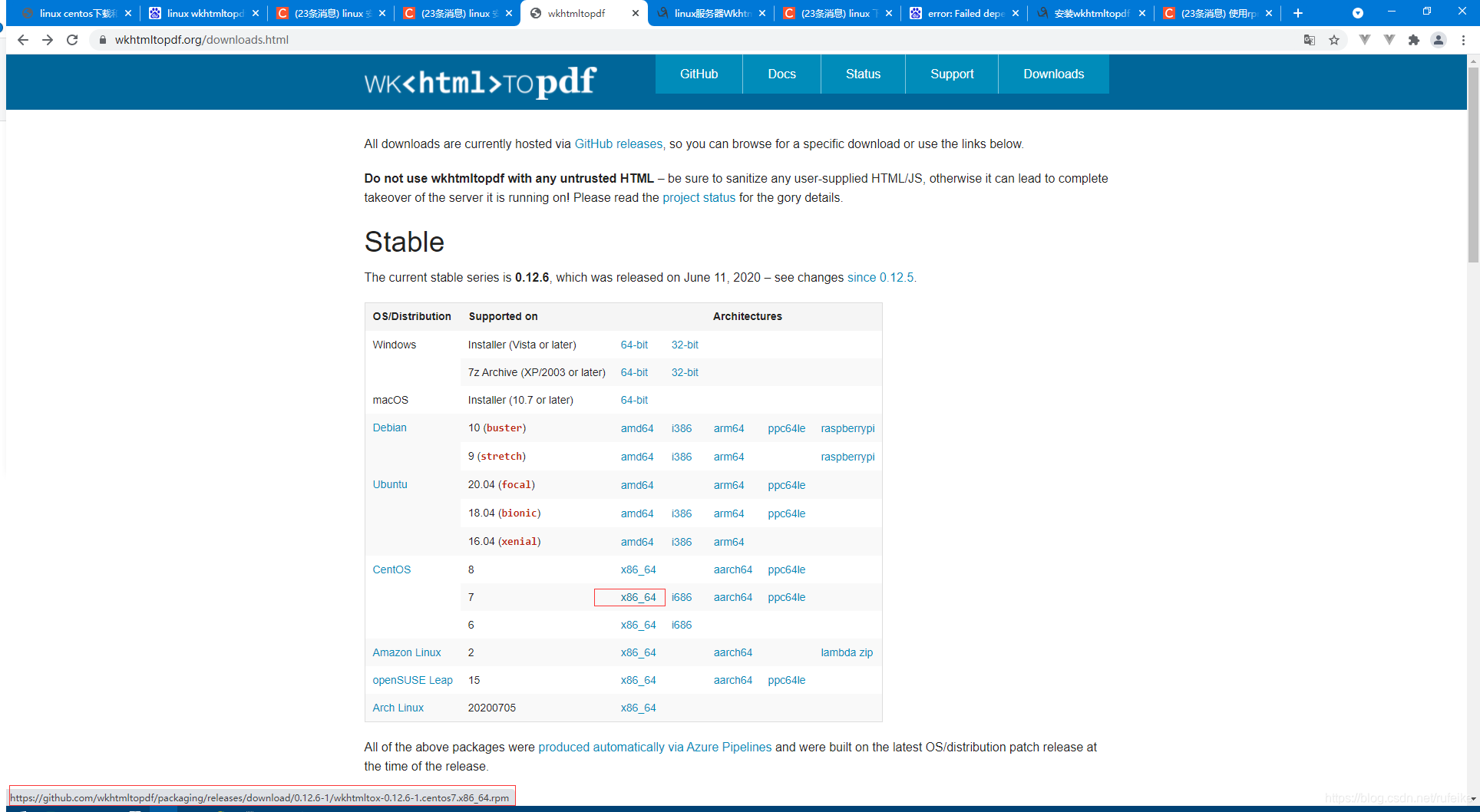Open the Status navigation item
Viewport: 1480px width, 812px height.
tap(863, 74)
